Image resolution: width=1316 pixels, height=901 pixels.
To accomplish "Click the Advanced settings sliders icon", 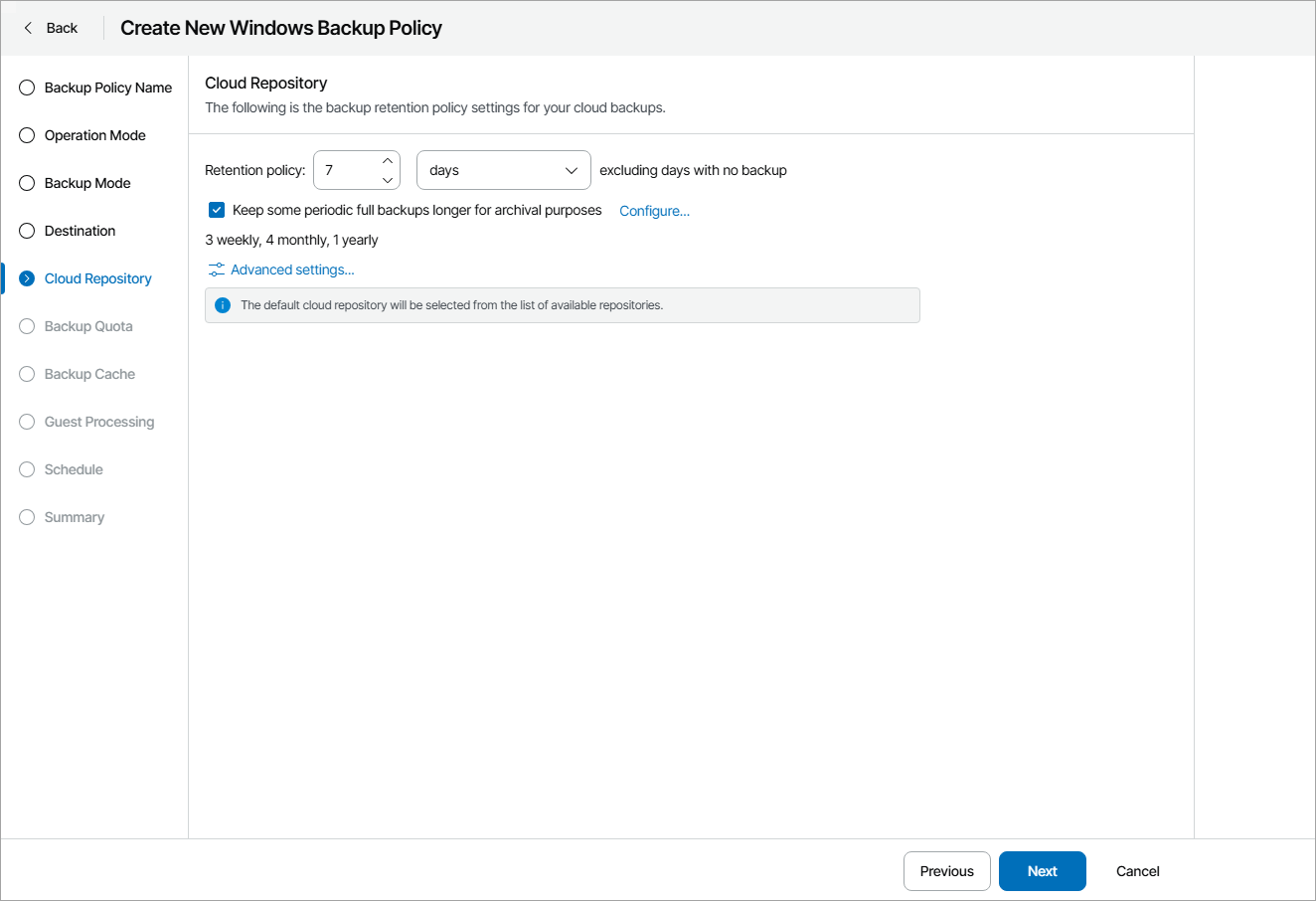I will click(x=217, y=270).
